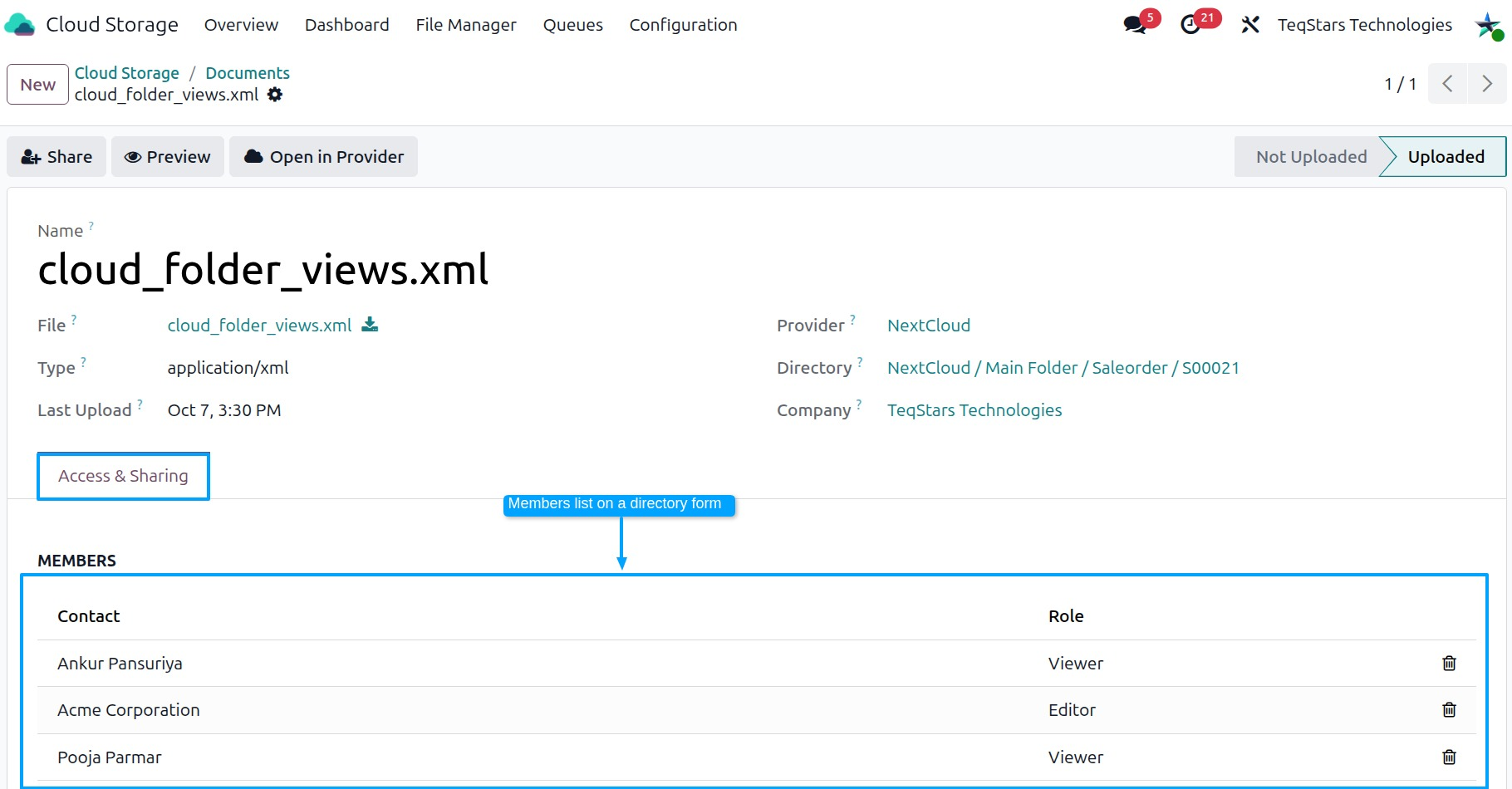Remove Acme Corporation using trash icon

coord(1449,709)
